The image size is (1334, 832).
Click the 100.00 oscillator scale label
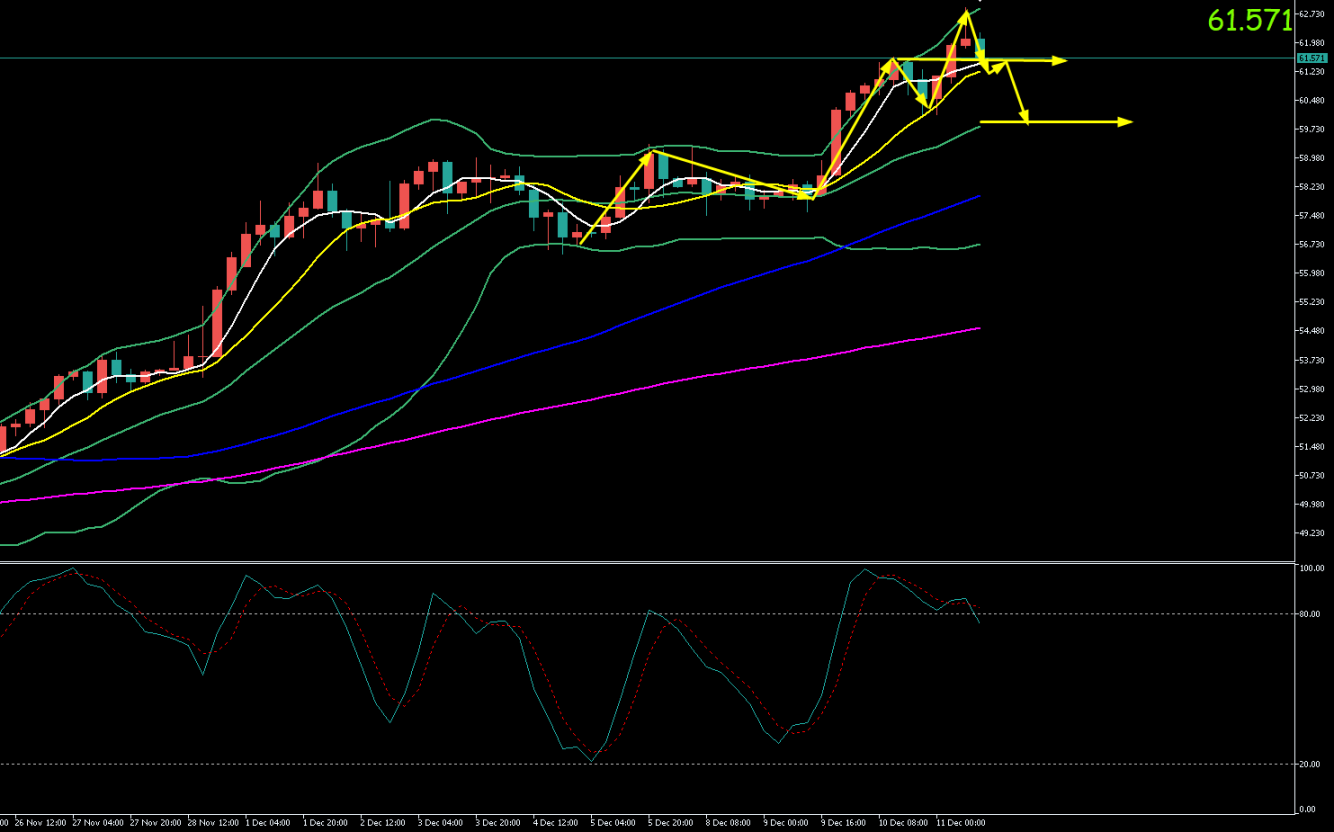click(1311, 568)
